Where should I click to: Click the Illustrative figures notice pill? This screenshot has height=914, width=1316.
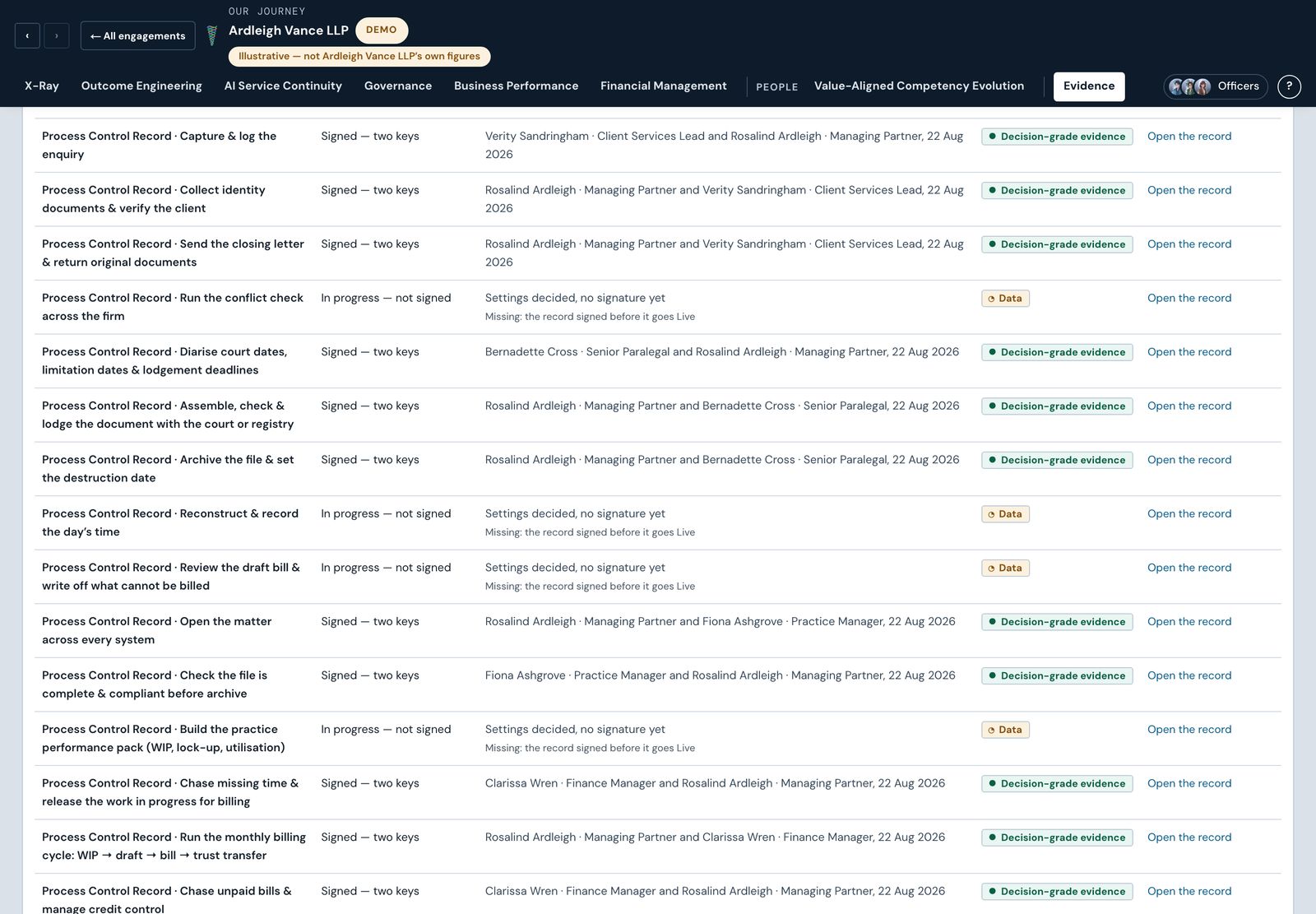click(359, 57)
